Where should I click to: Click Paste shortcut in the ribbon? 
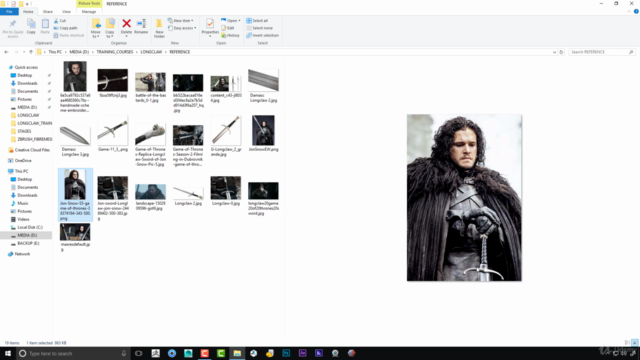[69, 35]
